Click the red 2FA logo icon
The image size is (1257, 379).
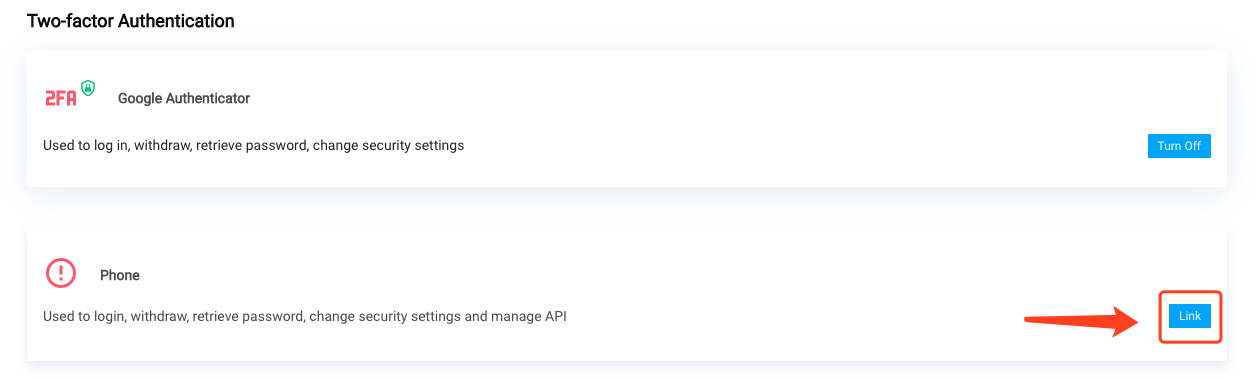(61, 98)
